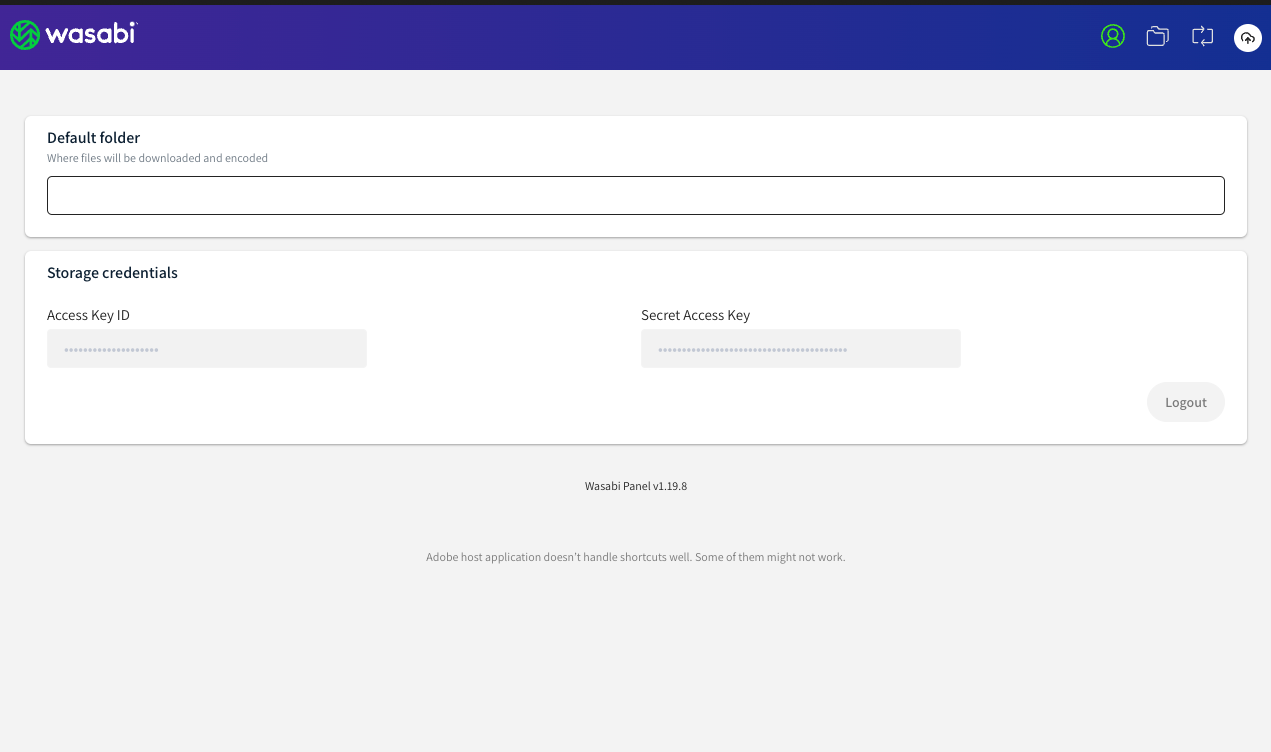The height and width of the screenshot is (752, 1271).
Task: Click inside the Default folder field
Action: tap(636, 195)
